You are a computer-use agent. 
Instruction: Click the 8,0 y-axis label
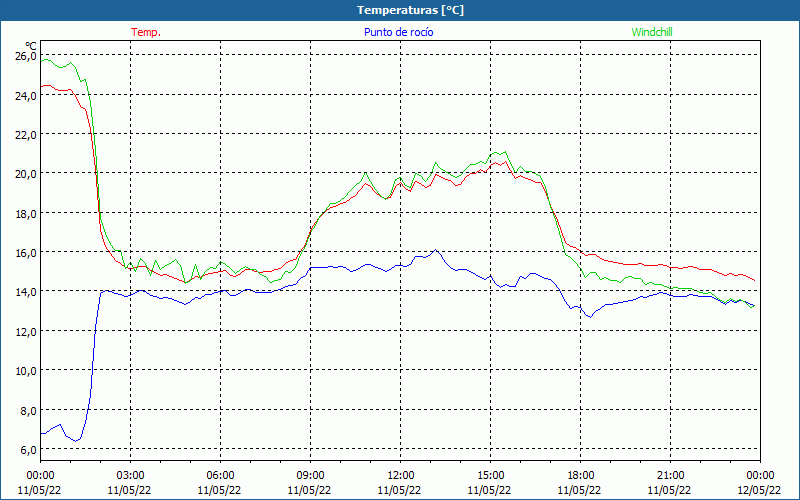coord(29,411)
